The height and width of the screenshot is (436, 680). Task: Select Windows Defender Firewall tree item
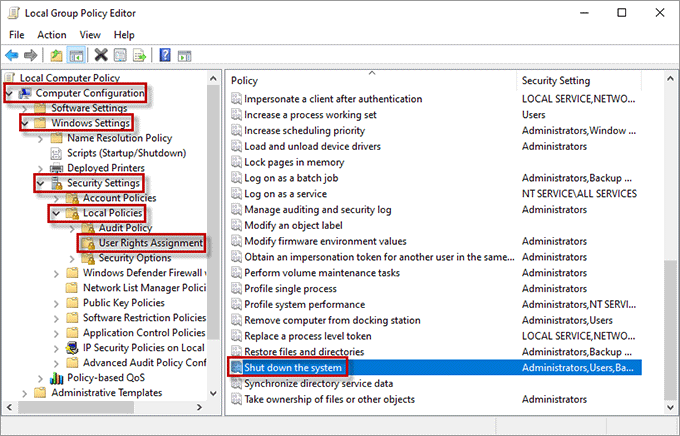click(144, 273)
